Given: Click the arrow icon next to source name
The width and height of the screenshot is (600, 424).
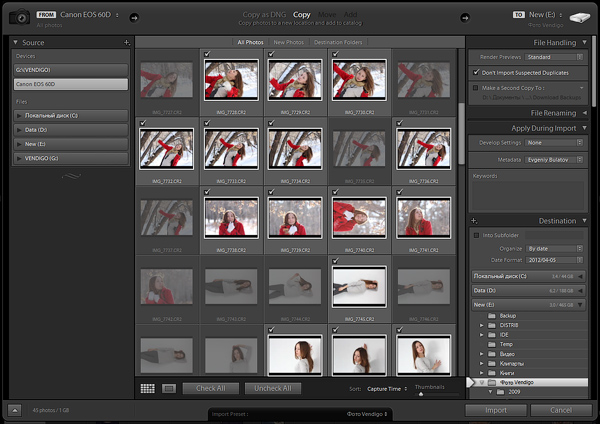Looking at the screenshot, I should pyautogui.click(x=134, y=18).
